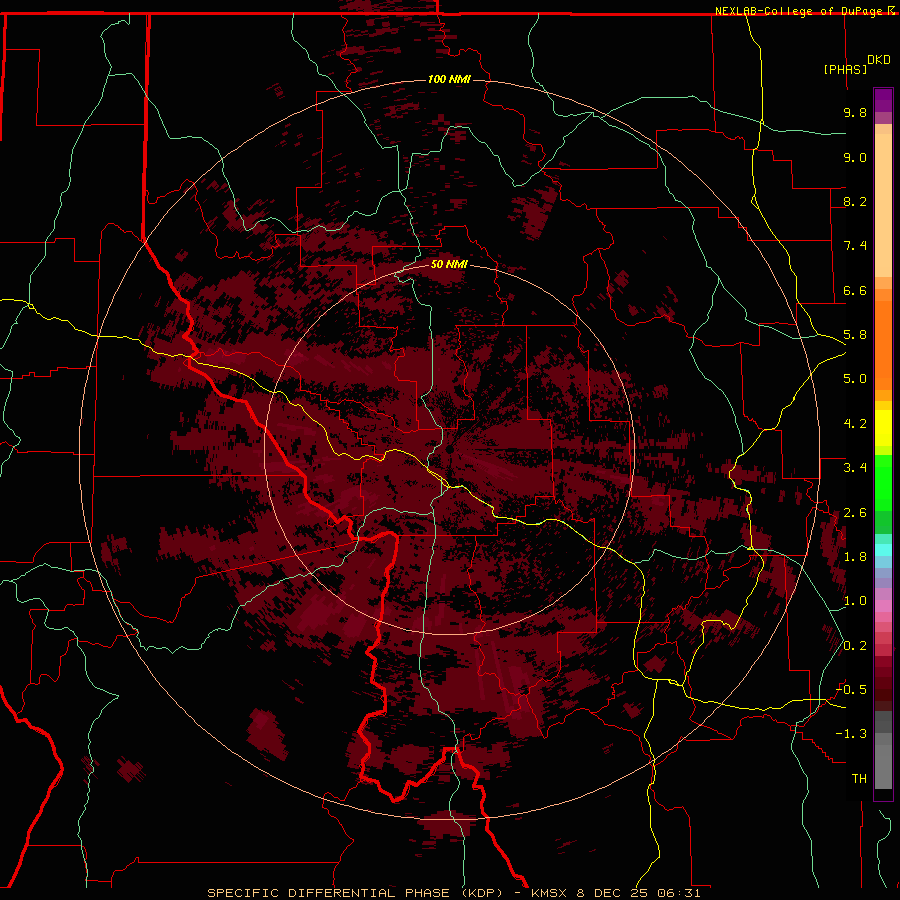Click the TH threshold label on the scale
Viewport: 900px width, 900px height.
[859, 779]
